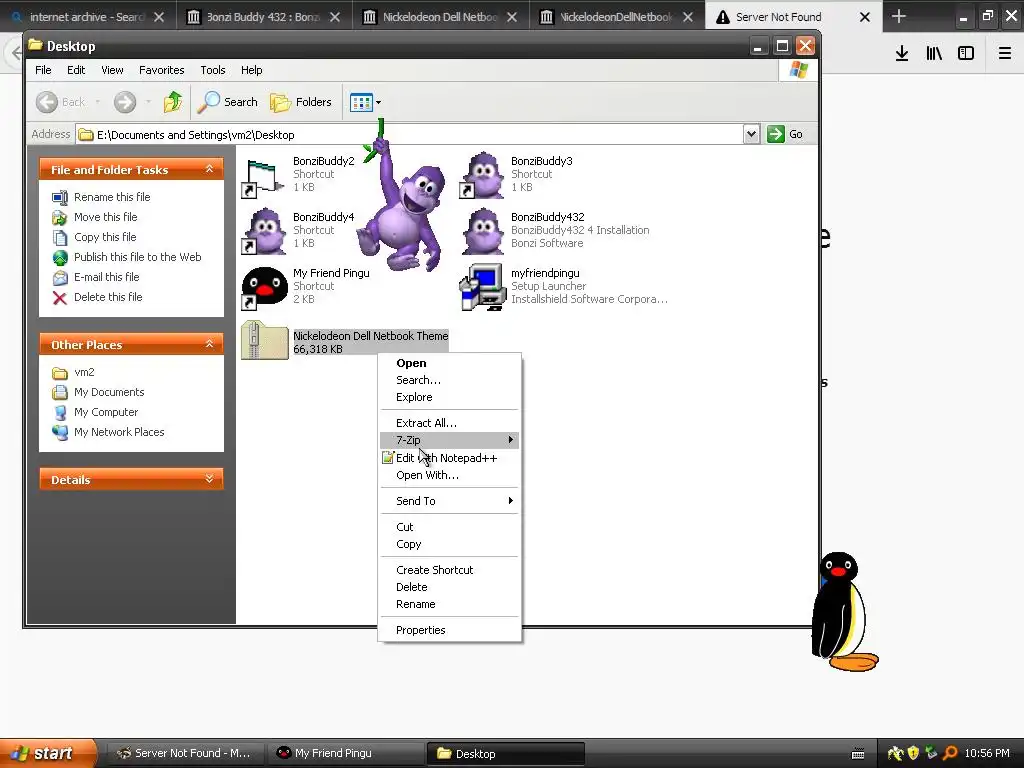
Task: Choose Copy in the context menu
Action: pyautogui.click(x=449, y=544)
